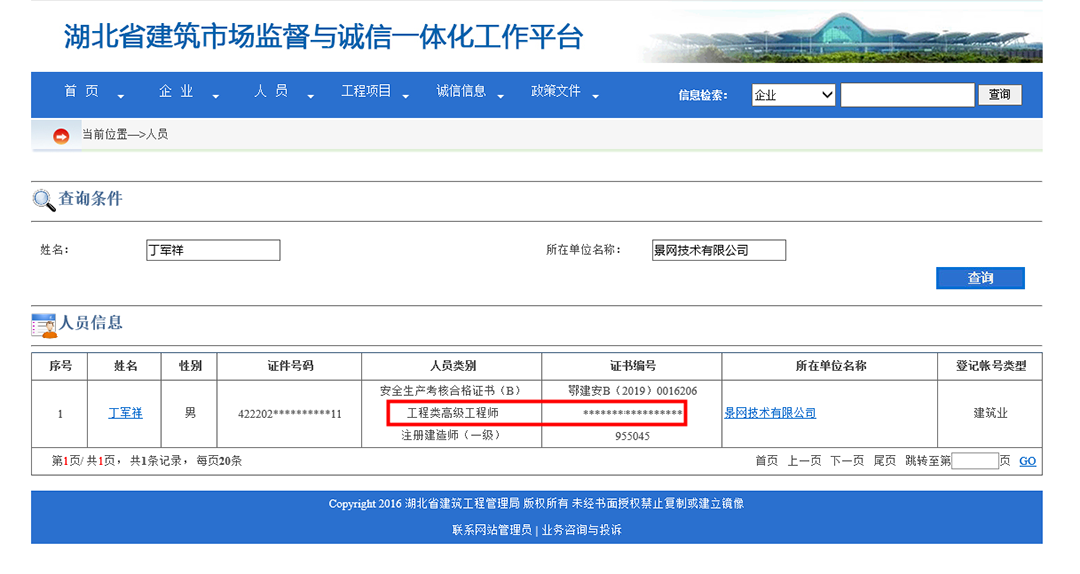Open the 景网技术有限公司 company link

point(770,413)
